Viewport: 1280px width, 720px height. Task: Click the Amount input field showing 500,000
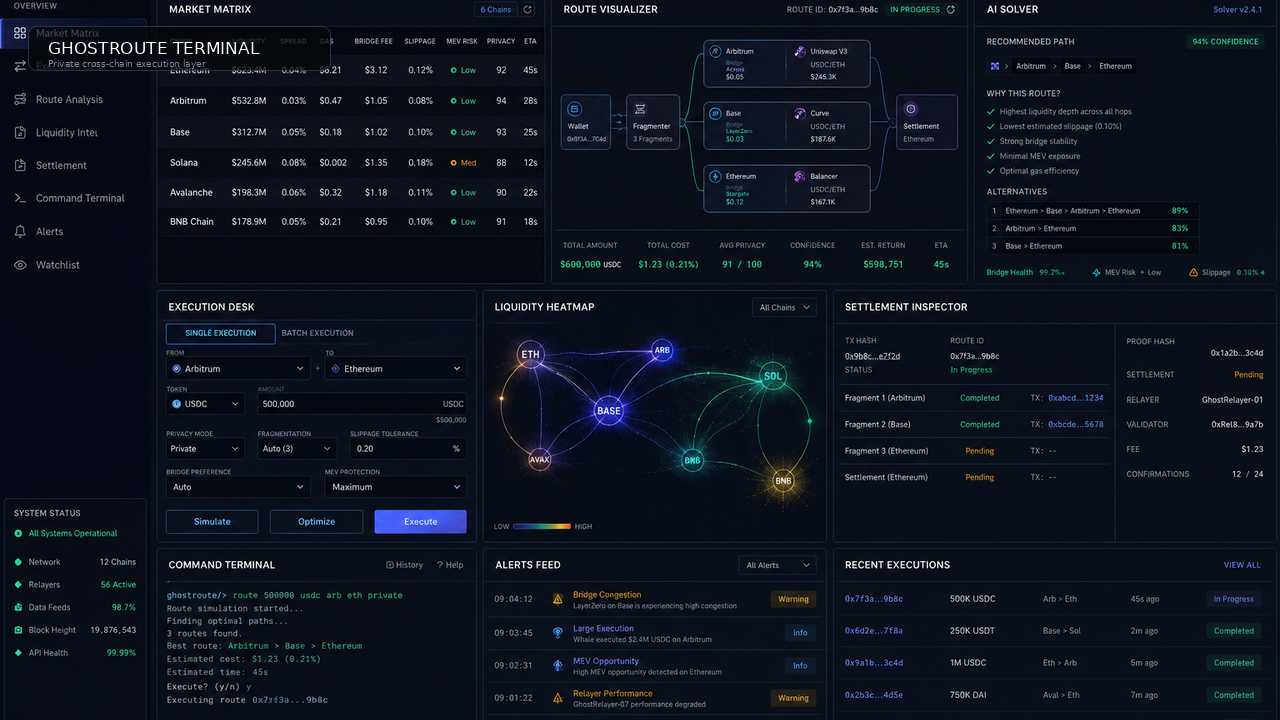click(x=362, y=403)
